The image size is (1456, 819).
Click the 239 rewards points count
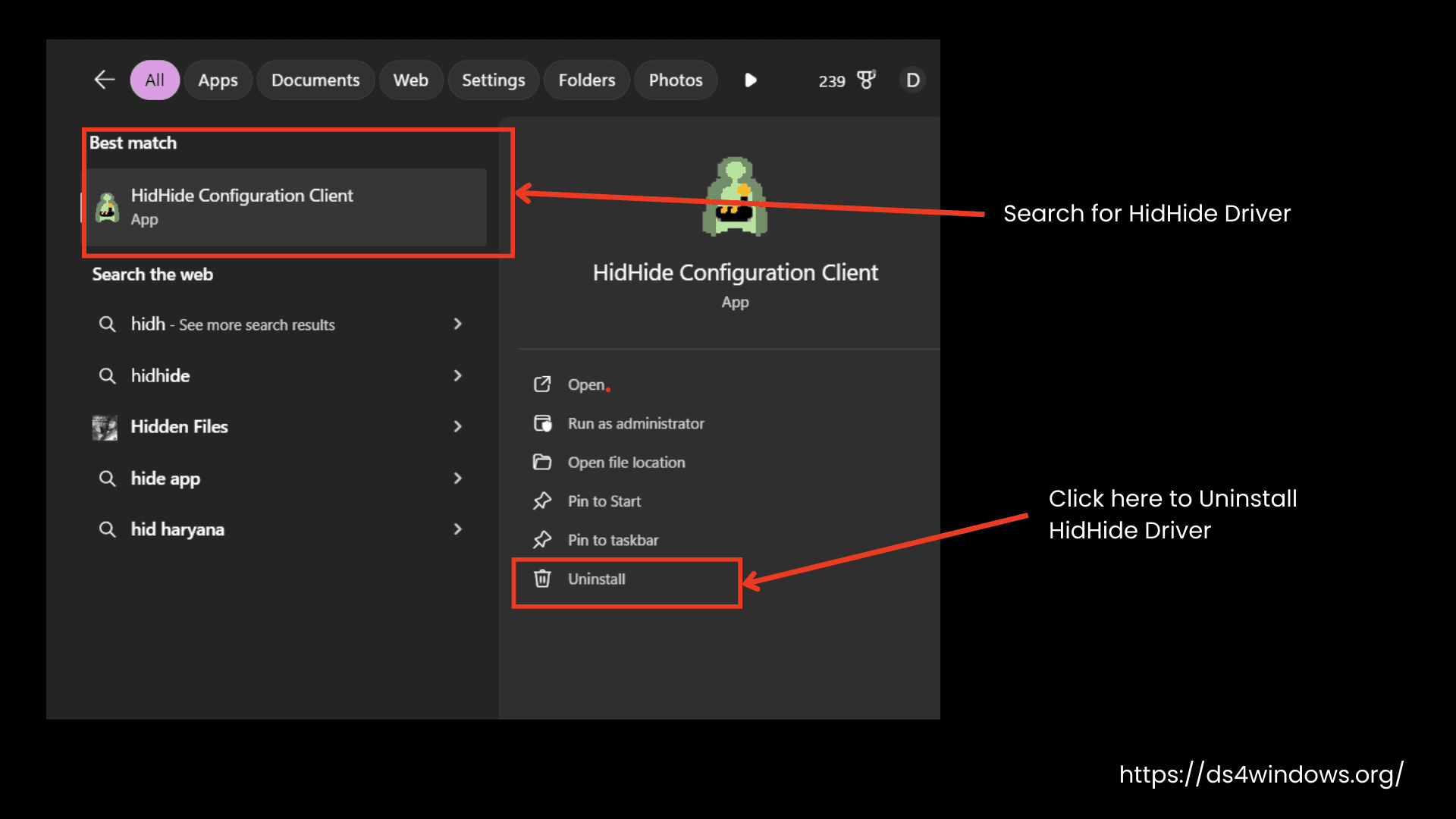[832, 81]
